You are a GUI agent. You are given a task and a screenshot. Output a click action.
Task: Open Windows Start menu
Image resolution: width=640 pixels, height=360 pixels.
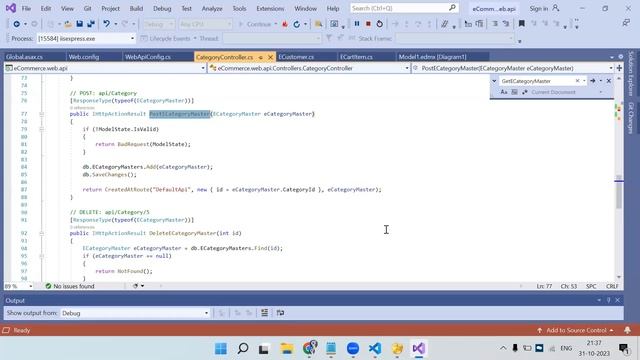click(x=221, y=349)
